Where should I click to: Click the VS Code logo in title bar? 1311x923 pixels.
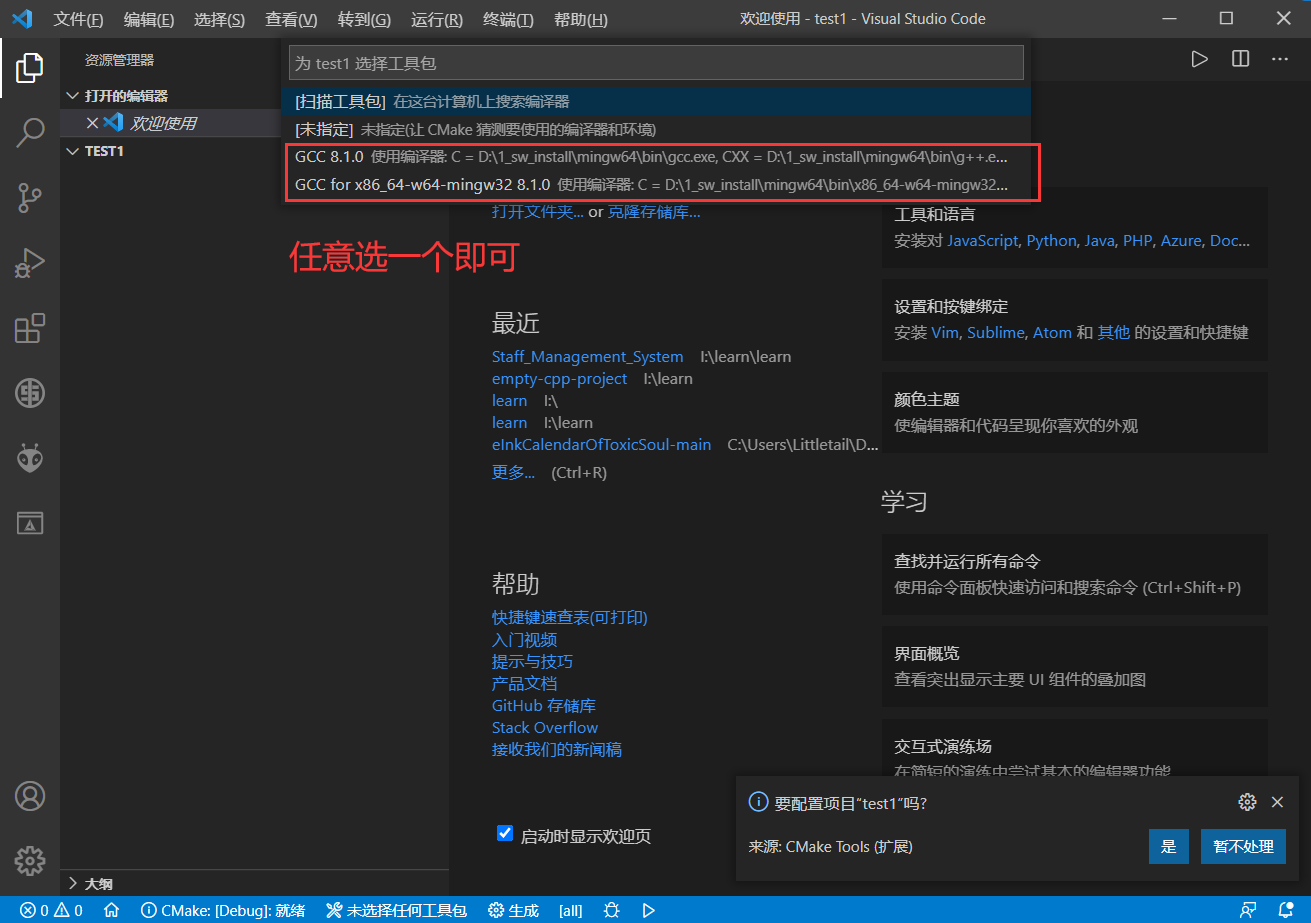click(22, 19)
